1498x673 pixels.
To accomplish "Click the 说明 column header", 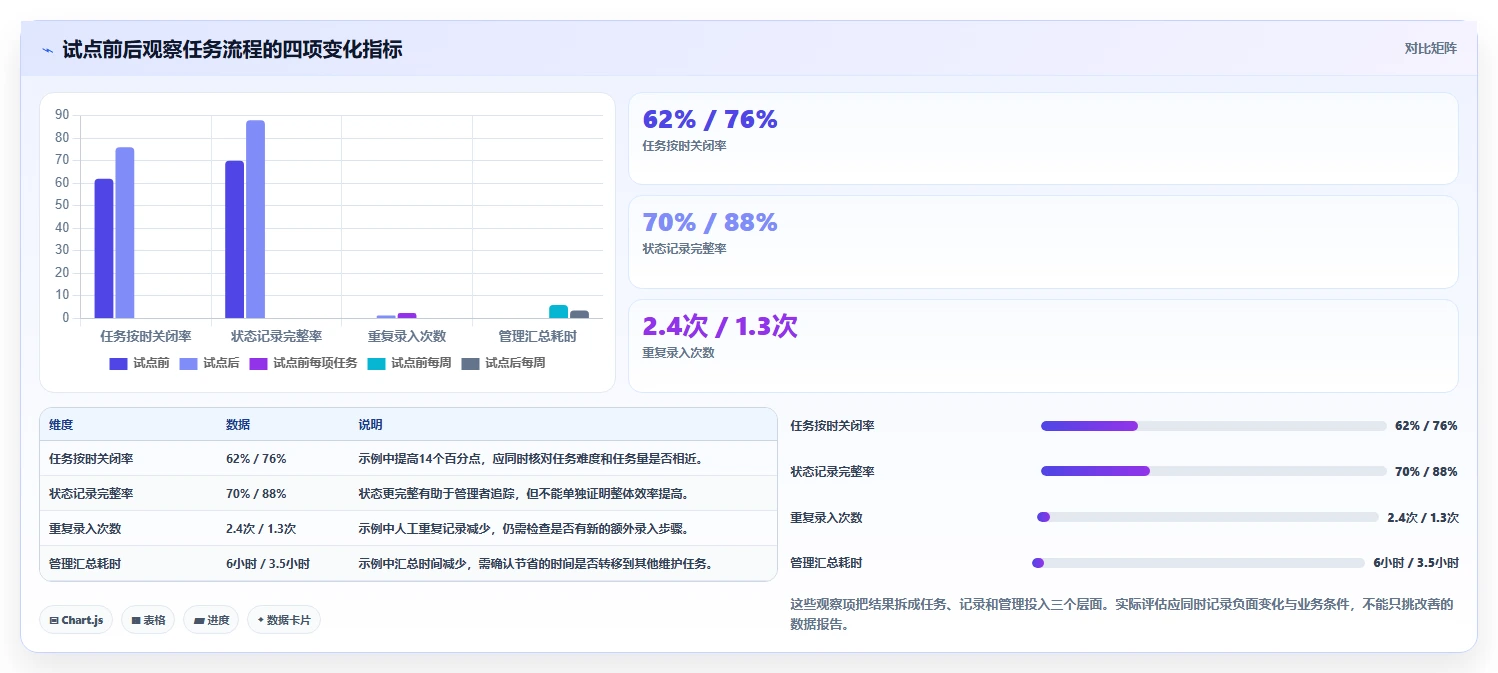I will [x=370, y=425].
